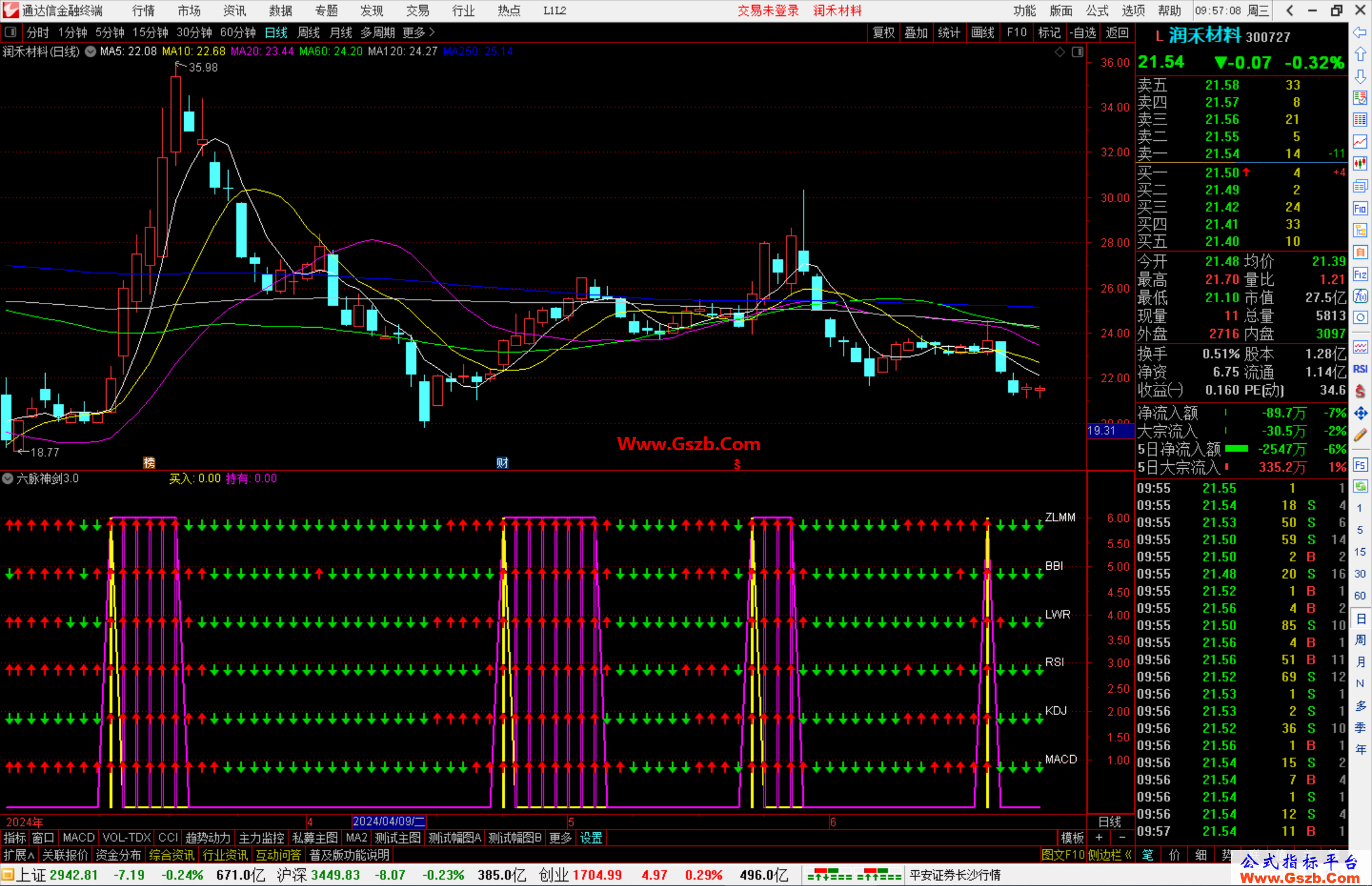Screen dimensions: 1372x886
Task: Select monthly 月 period in right sidebar
Action: point(1360,662)
